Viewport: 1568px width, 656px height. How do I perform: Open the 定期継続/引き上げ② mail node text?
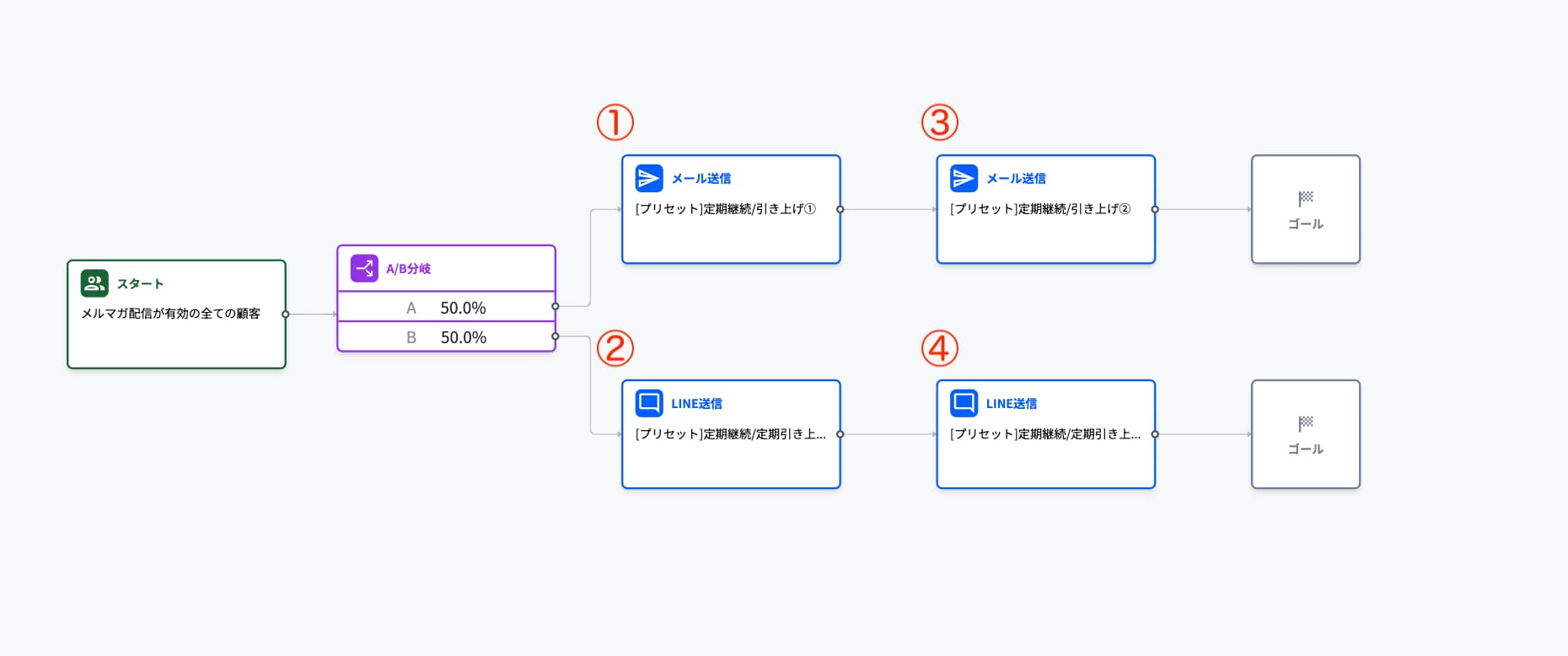1039,209
